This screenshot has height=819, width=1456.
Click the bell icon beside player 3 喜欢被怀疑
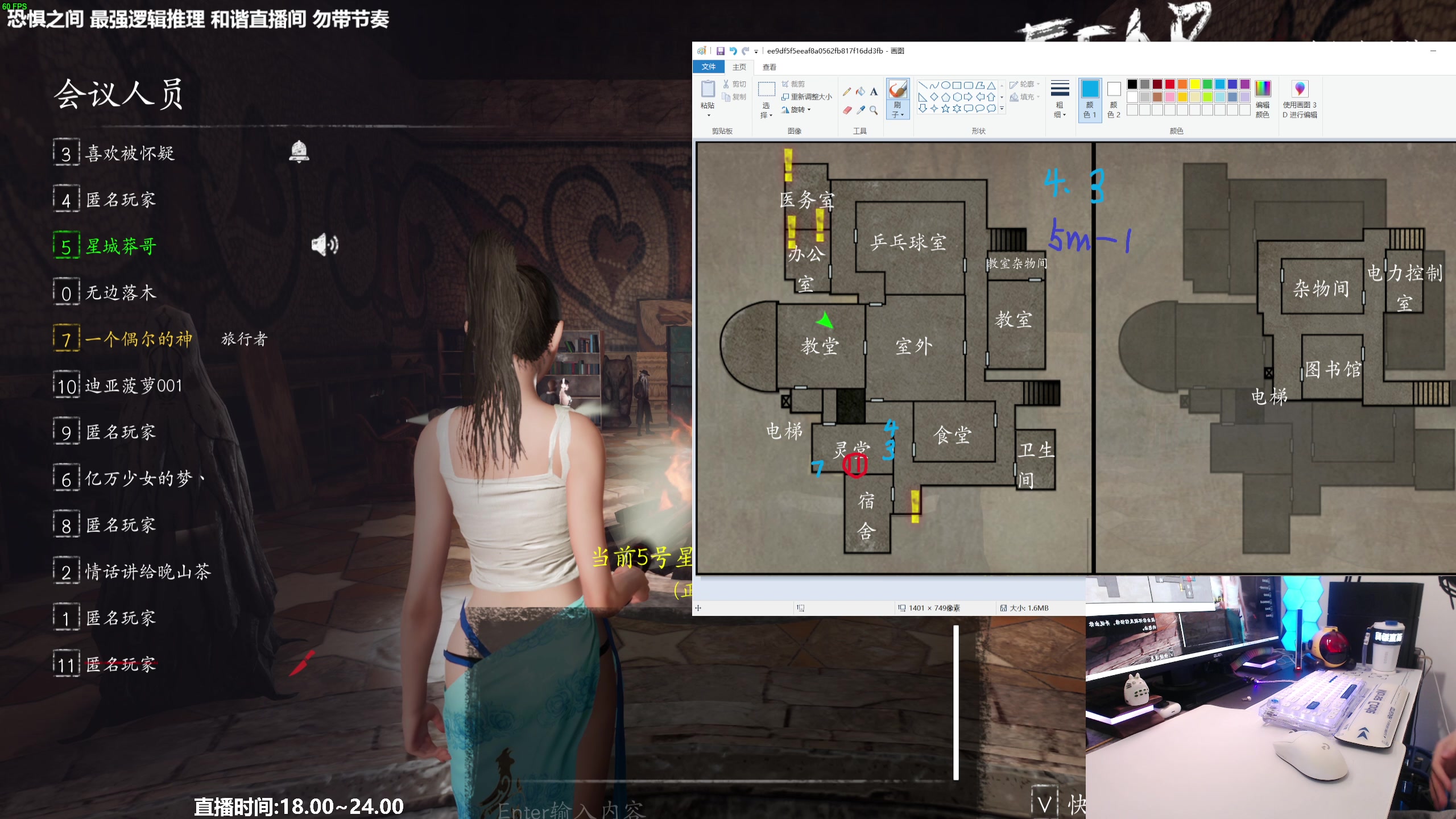click(299, 151)
